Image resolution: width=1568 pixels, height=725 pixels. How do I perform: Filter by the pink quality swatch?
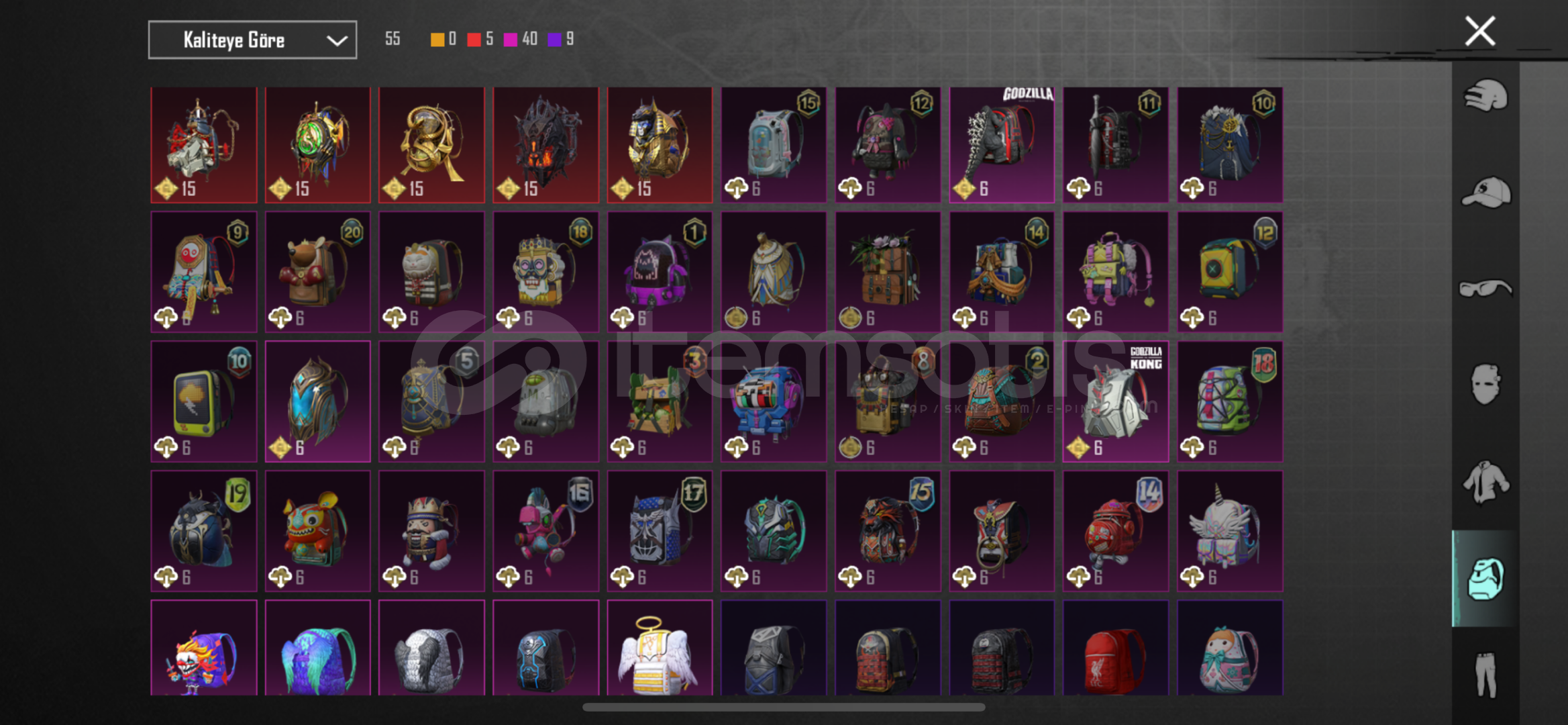(x=511, y=39)
